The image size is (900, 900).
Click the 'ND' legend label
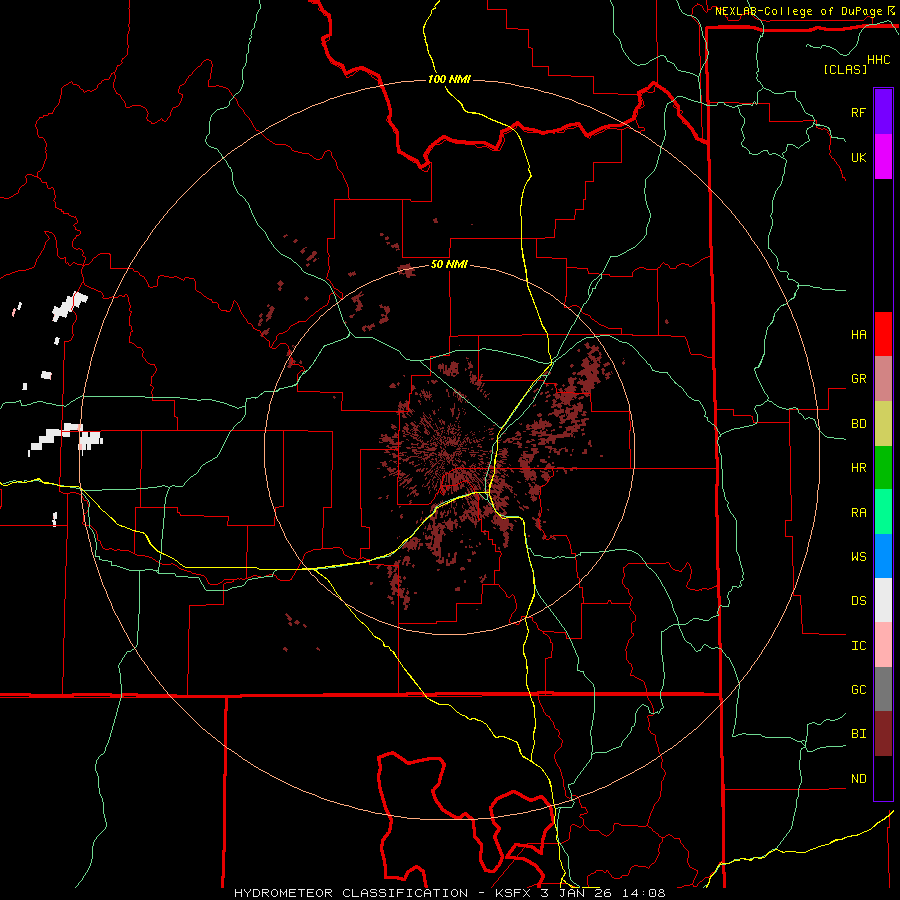pos(858,779)
